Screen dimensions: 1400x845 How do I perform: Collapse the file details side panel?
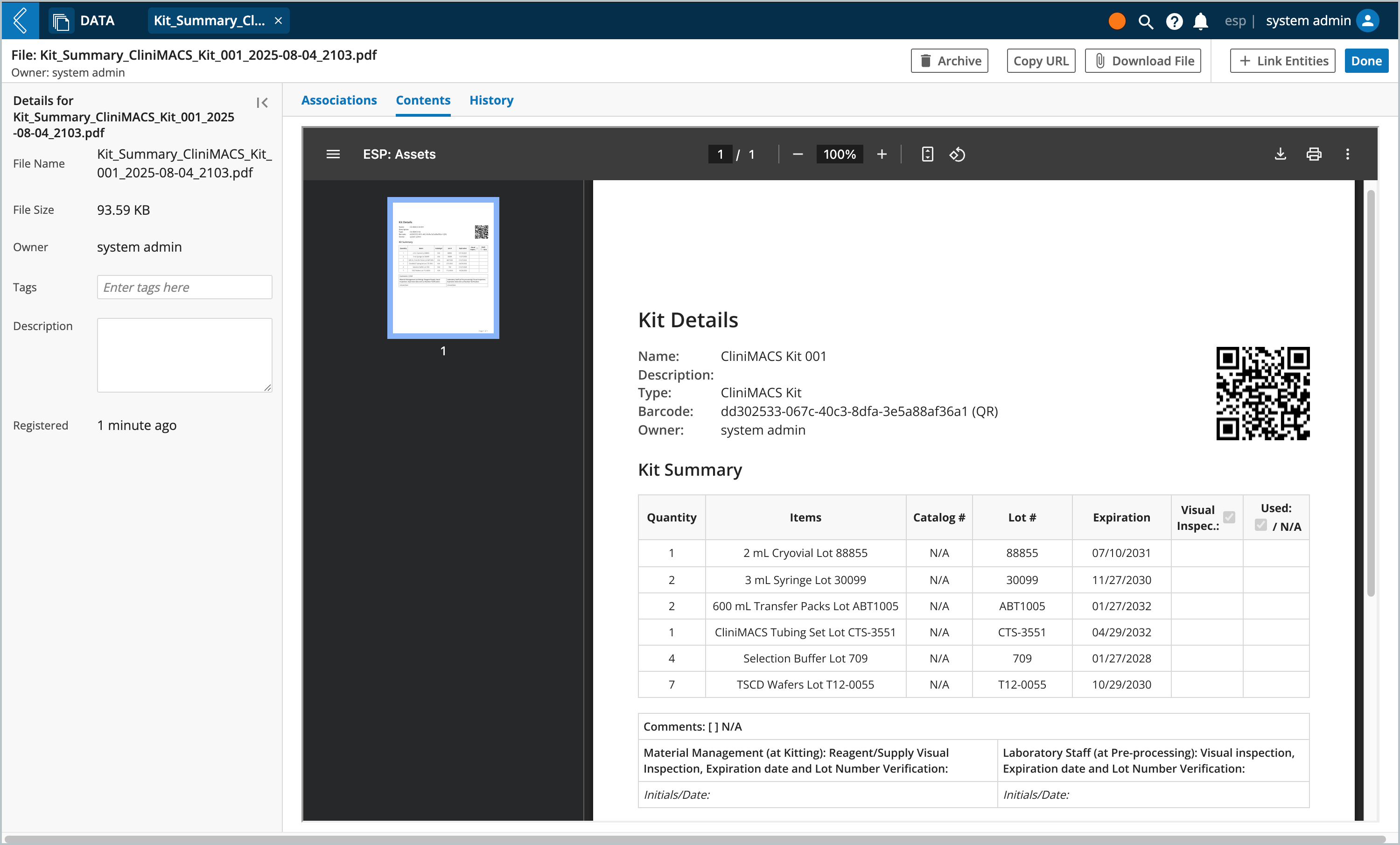(x=261, y=102)
